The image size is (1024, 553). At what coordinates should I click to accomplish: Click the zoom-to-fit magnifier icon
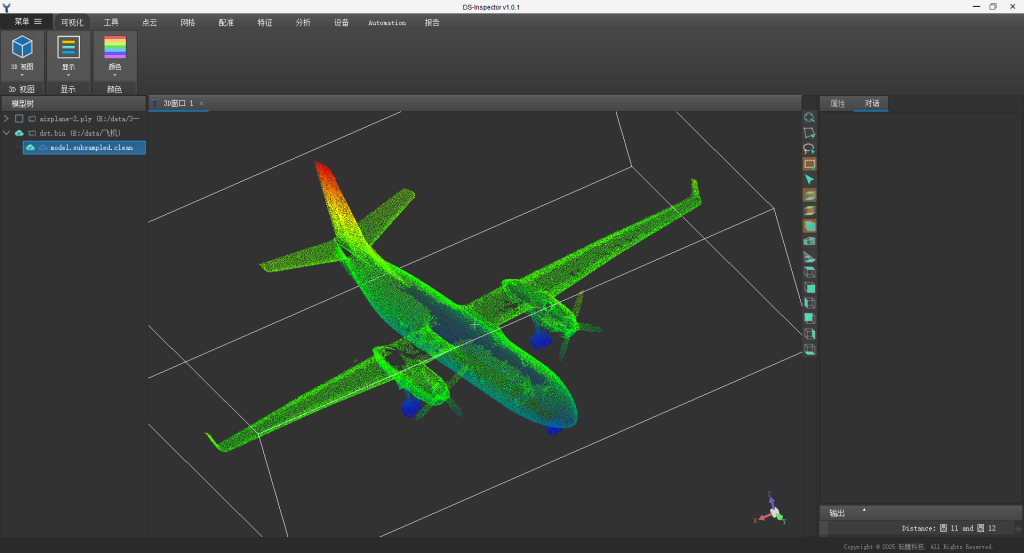click(809, 118)
